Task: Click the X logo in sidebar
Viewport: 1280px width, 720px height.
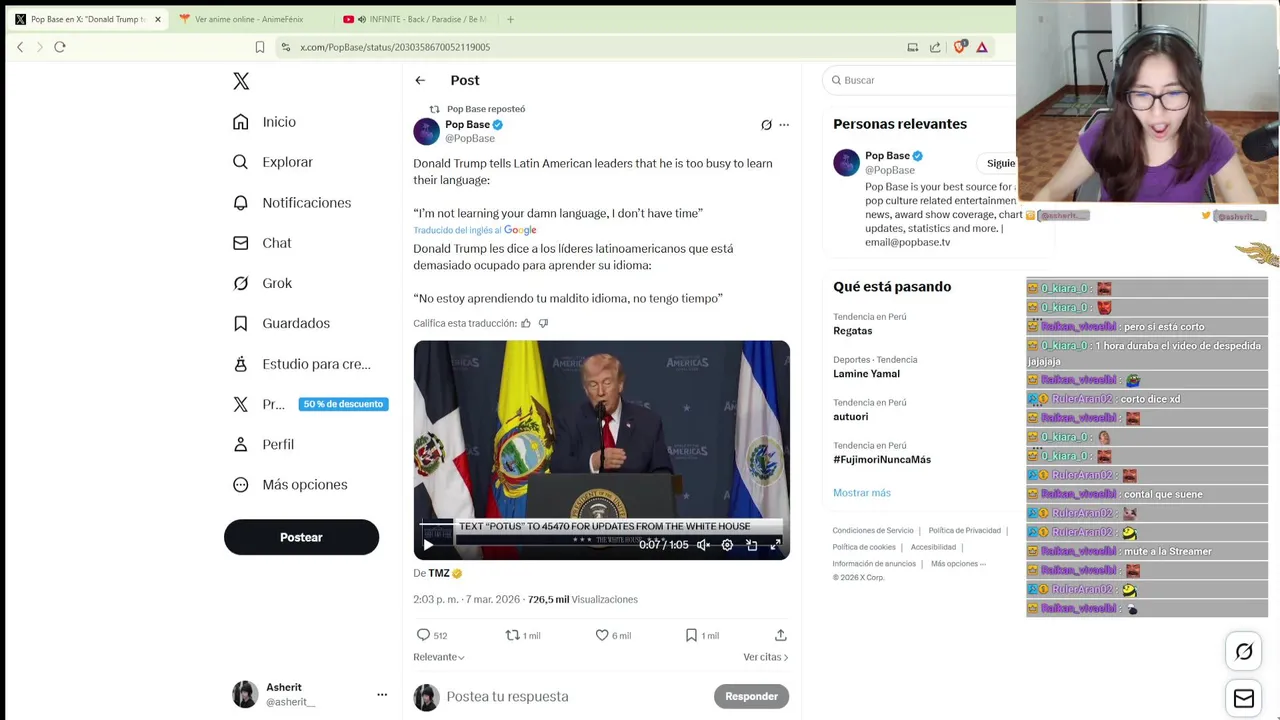Action: point(241,81)
